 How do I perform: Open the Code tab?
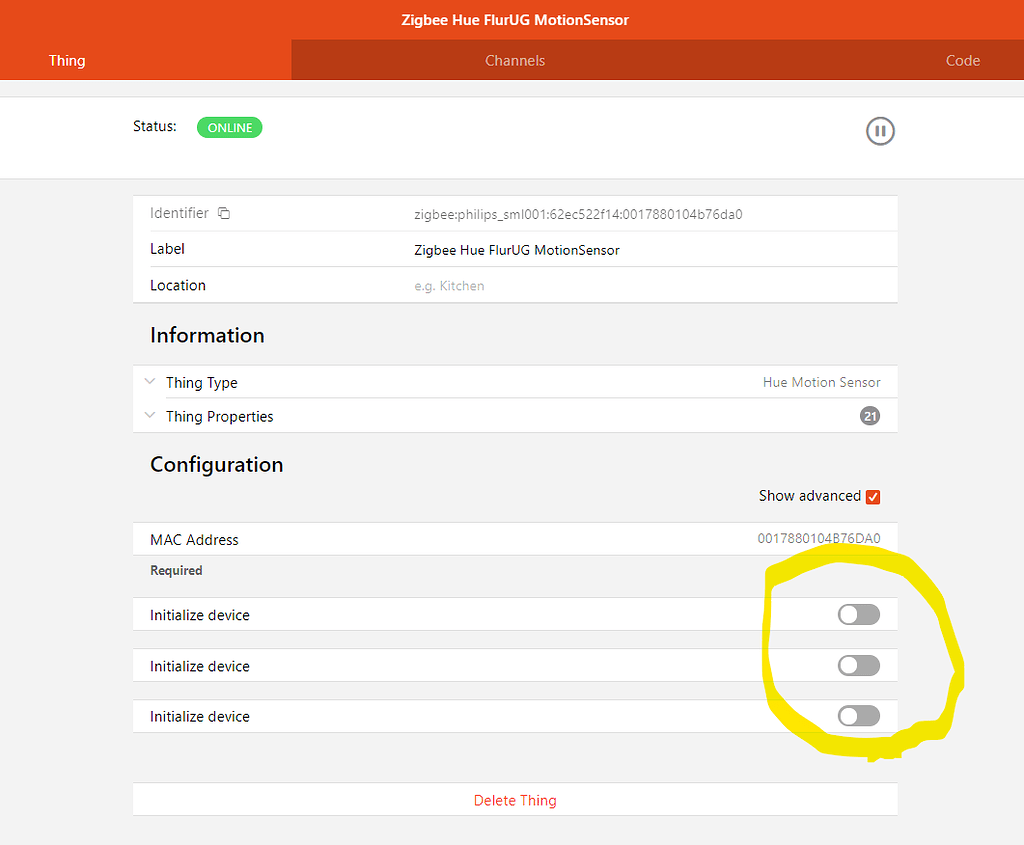point(962,60)
